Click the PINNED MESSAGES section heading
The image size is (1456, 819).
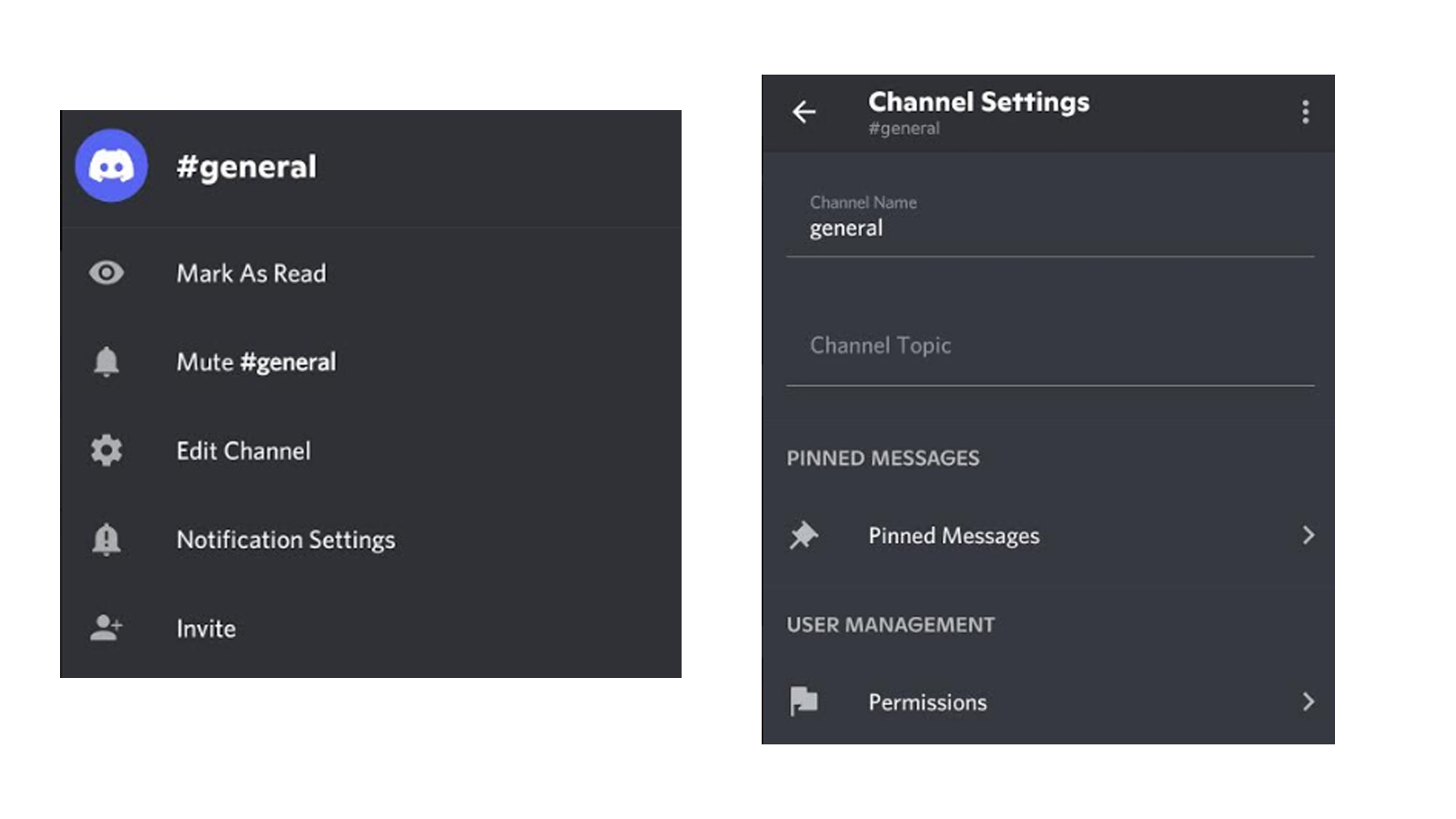pos(883,458)
